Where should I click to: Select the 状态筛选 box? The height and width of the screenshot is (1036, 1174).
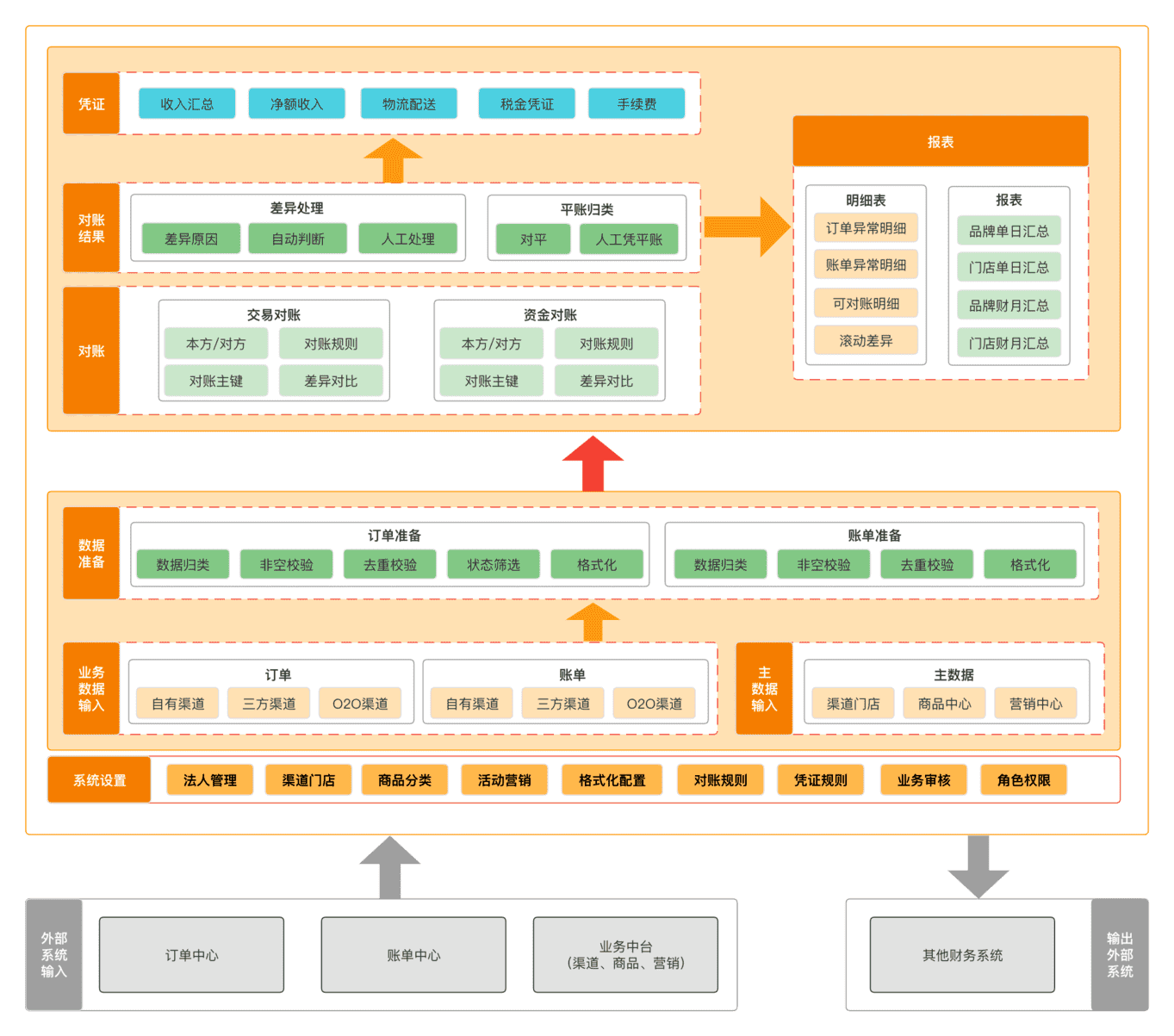(x=494, y=565)
